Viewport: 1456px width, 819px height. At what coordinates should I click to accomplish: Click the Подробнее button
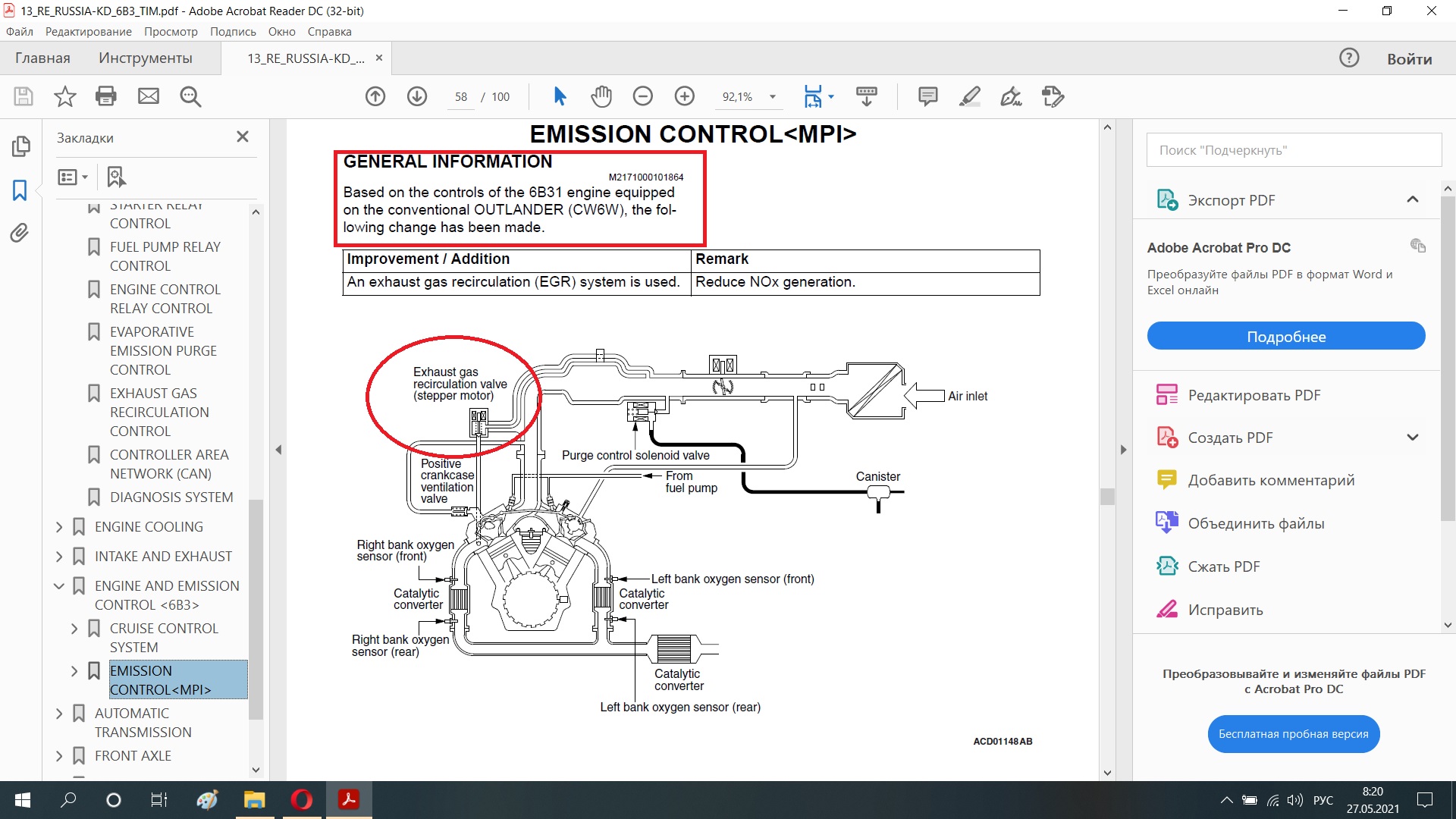click(1285, 336)
